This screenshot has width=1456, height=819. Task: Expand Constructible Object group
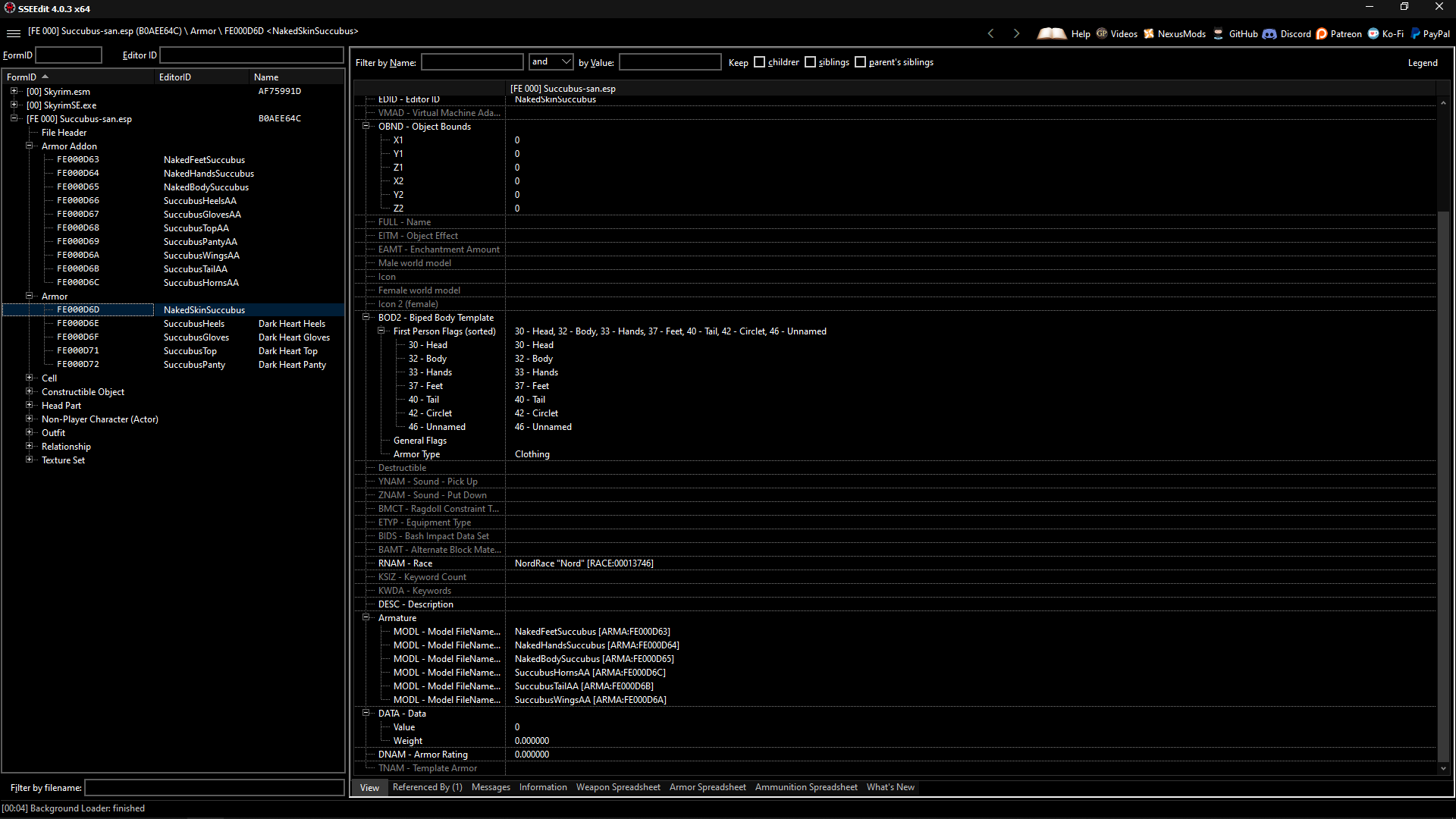coord(30,391)
